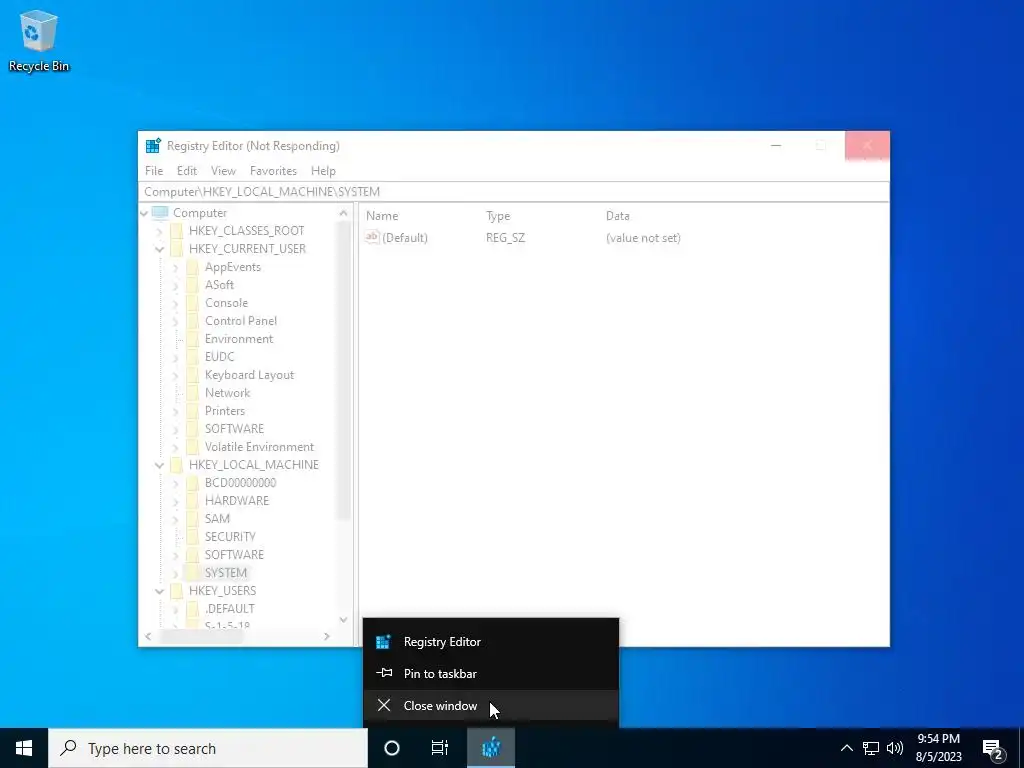Click the Computer icon in the tree
Image resolution: width=1024 pixels, height=768 pixels.
(x=160, y=213)
